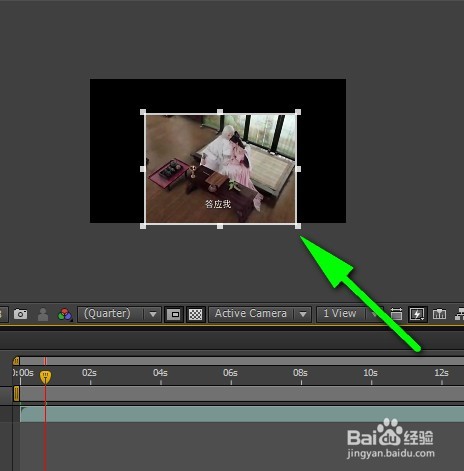Open the 1 View layout dropdown
Viewport: 464px width, 471px height.
[x=349, y=314]
